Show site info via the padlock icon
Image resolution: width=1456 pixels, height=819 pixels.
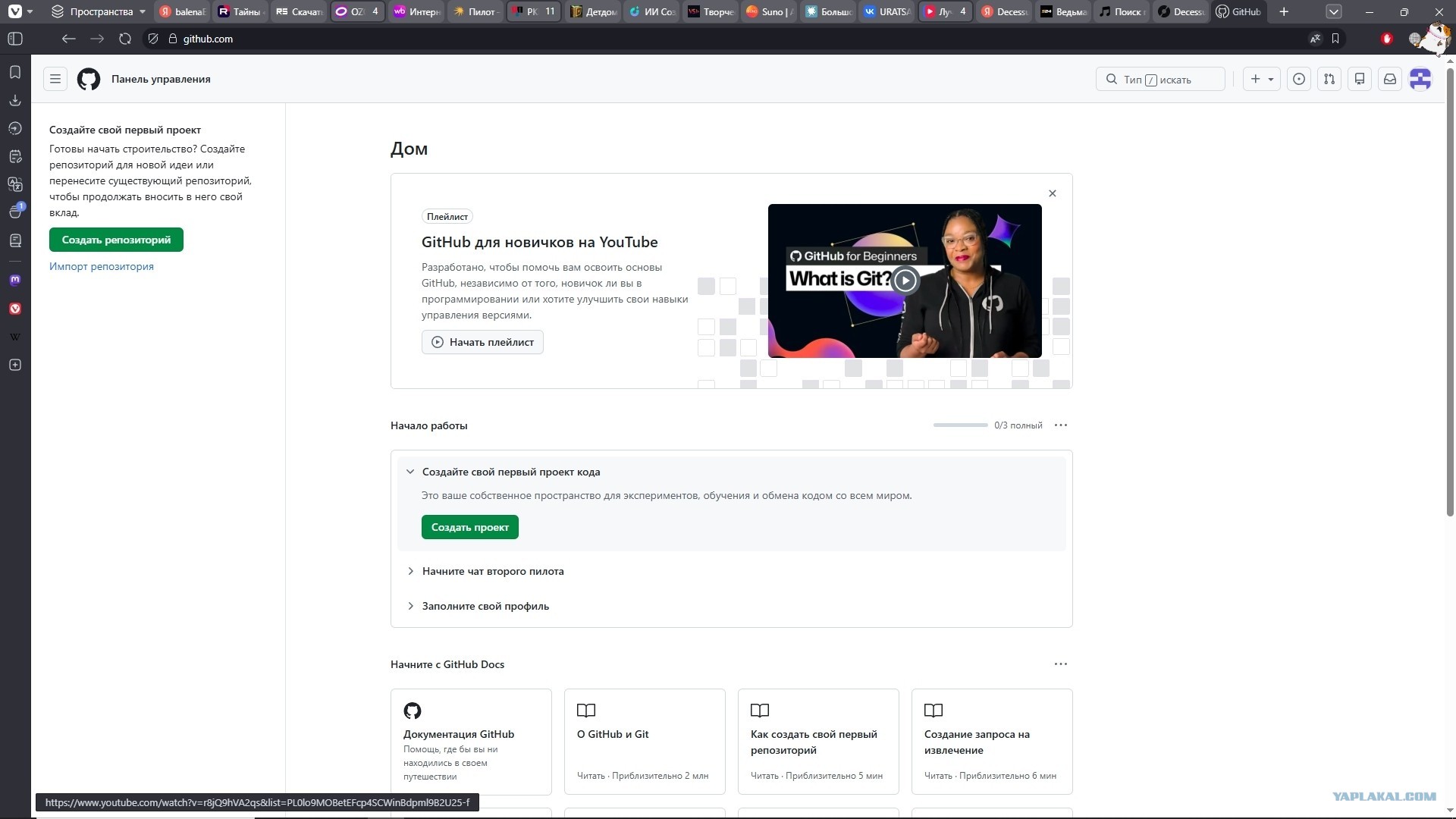172,39
